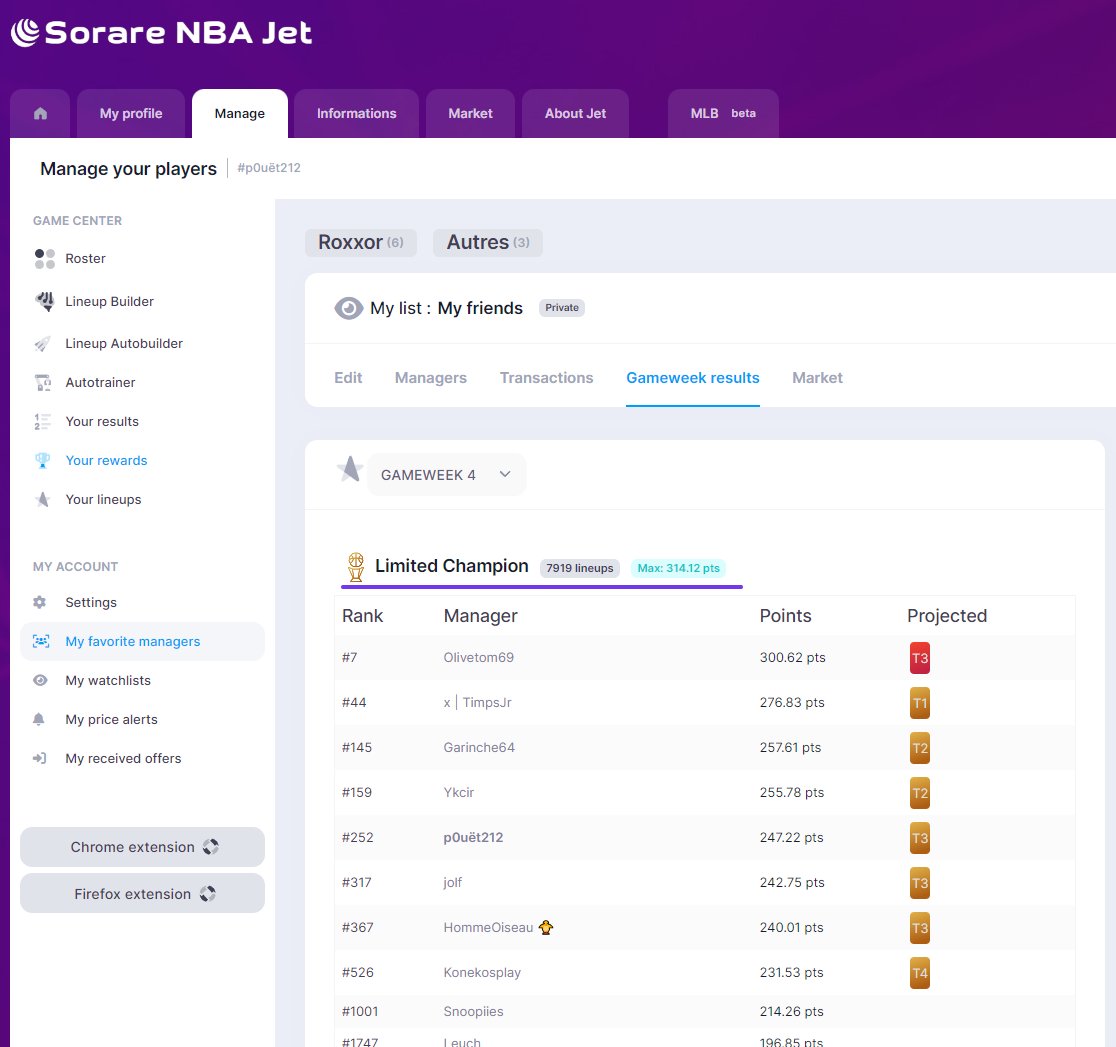This screenshot has width=1116, height=1047.
Task: Click the My price alerts bell icon
Action: coord(38,720)
